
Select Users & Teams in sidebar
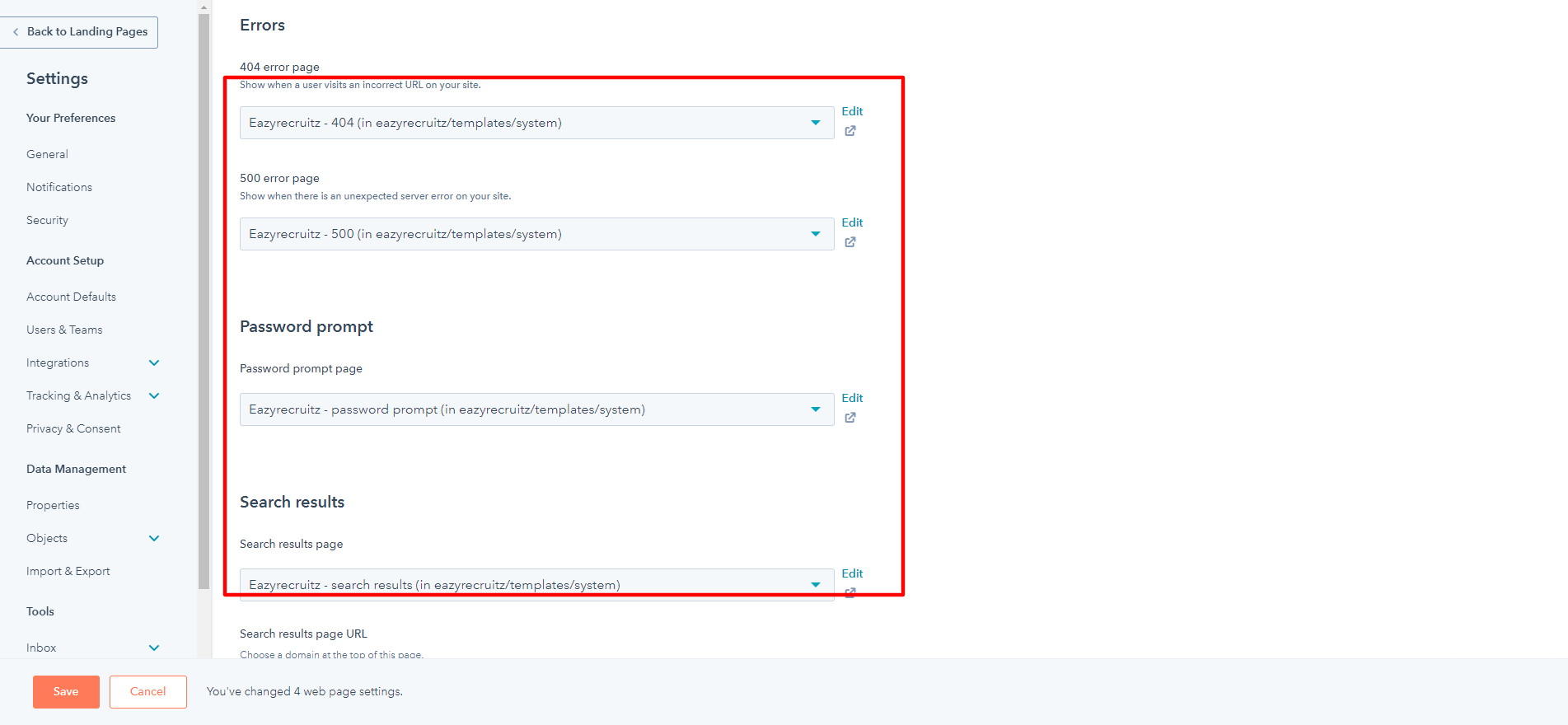(64, 330)
